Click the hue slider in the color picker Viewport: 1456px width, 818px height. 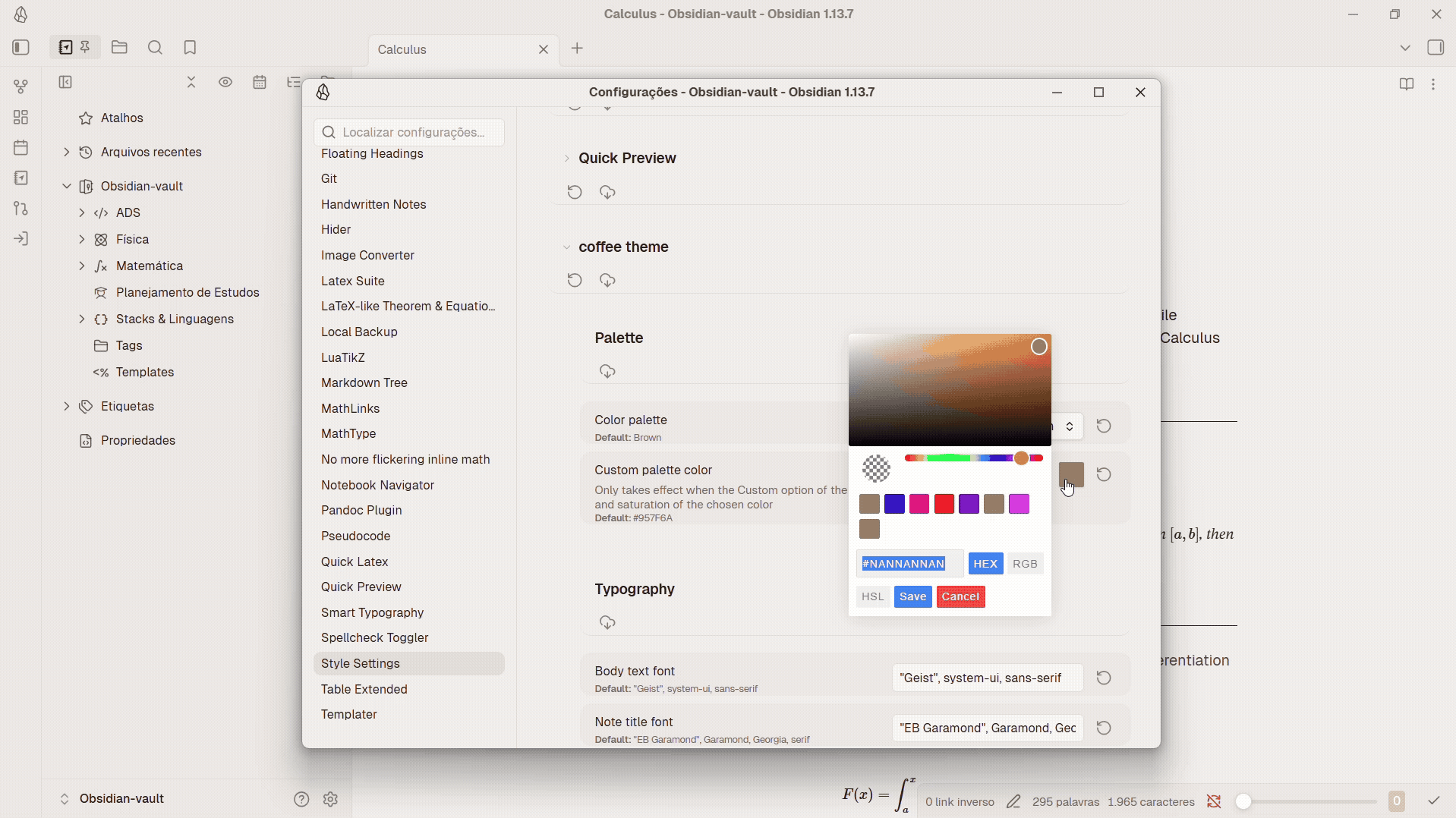[x=973, y=458]
